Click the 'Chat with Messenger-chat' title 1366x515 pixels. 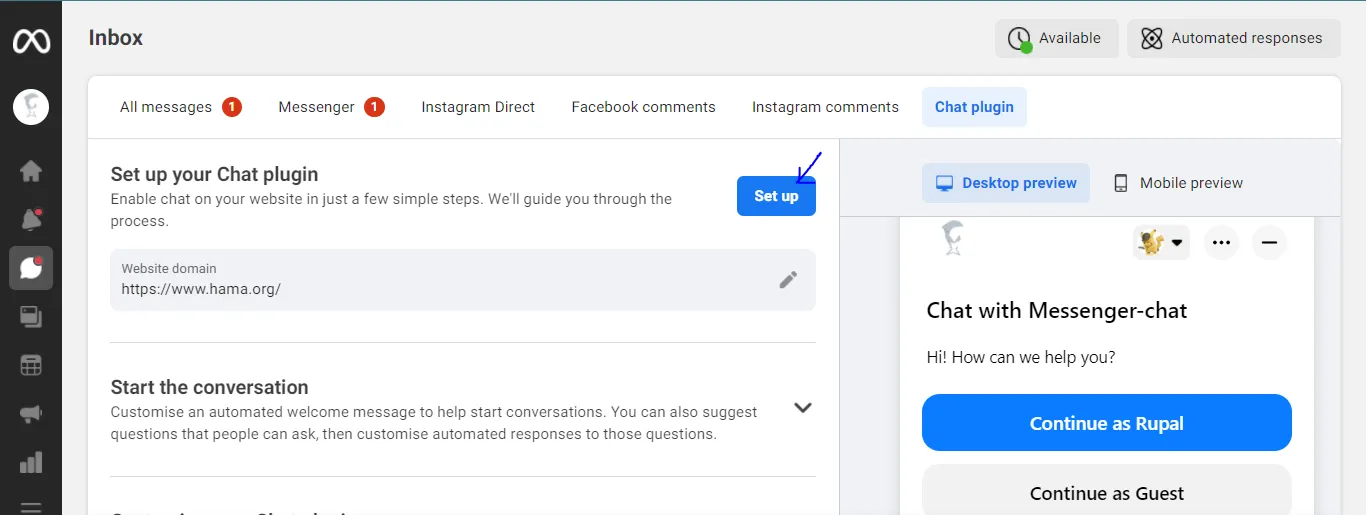[1057, 310]
